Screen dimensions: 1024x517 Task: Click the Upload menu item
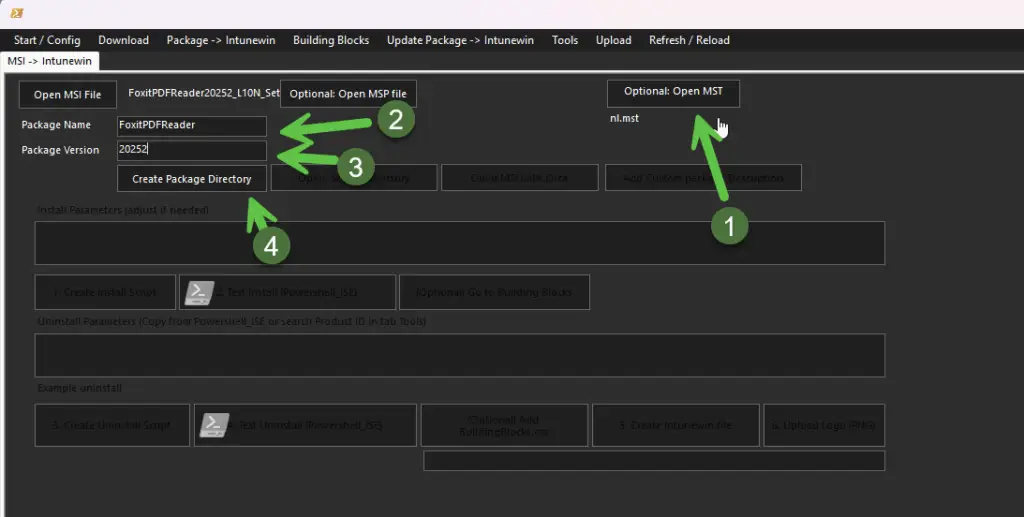click(x=613, y=40)
